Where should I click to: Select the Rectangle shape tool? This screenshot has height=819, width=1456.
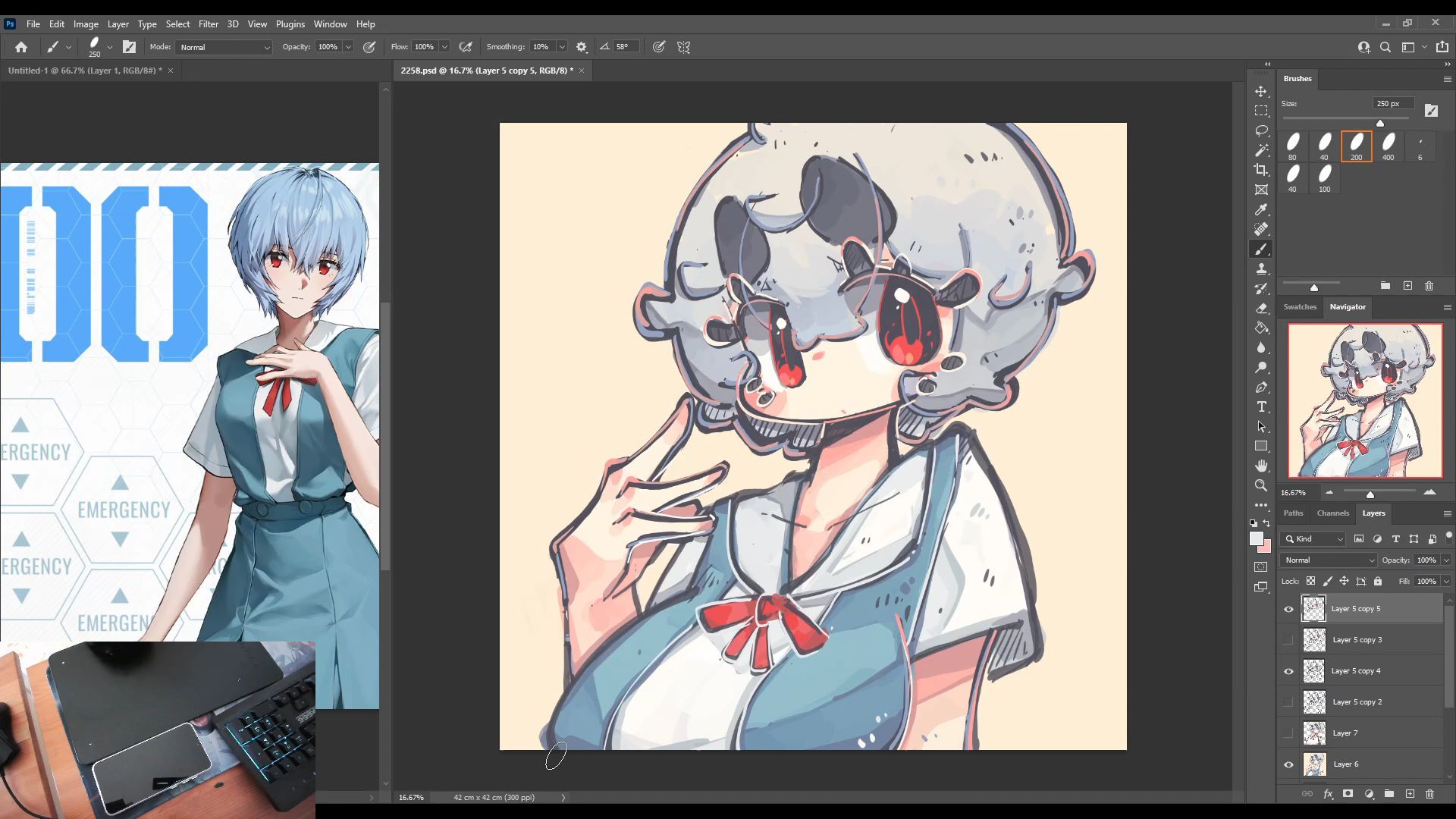(1261, 446)
